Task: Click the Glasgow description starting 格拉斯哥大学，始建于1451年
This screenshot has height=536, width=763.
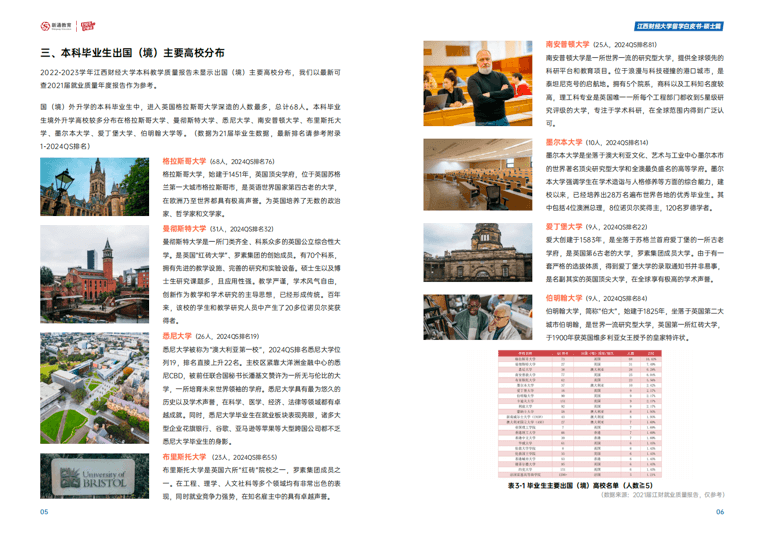Action: [x=252, y=194]
